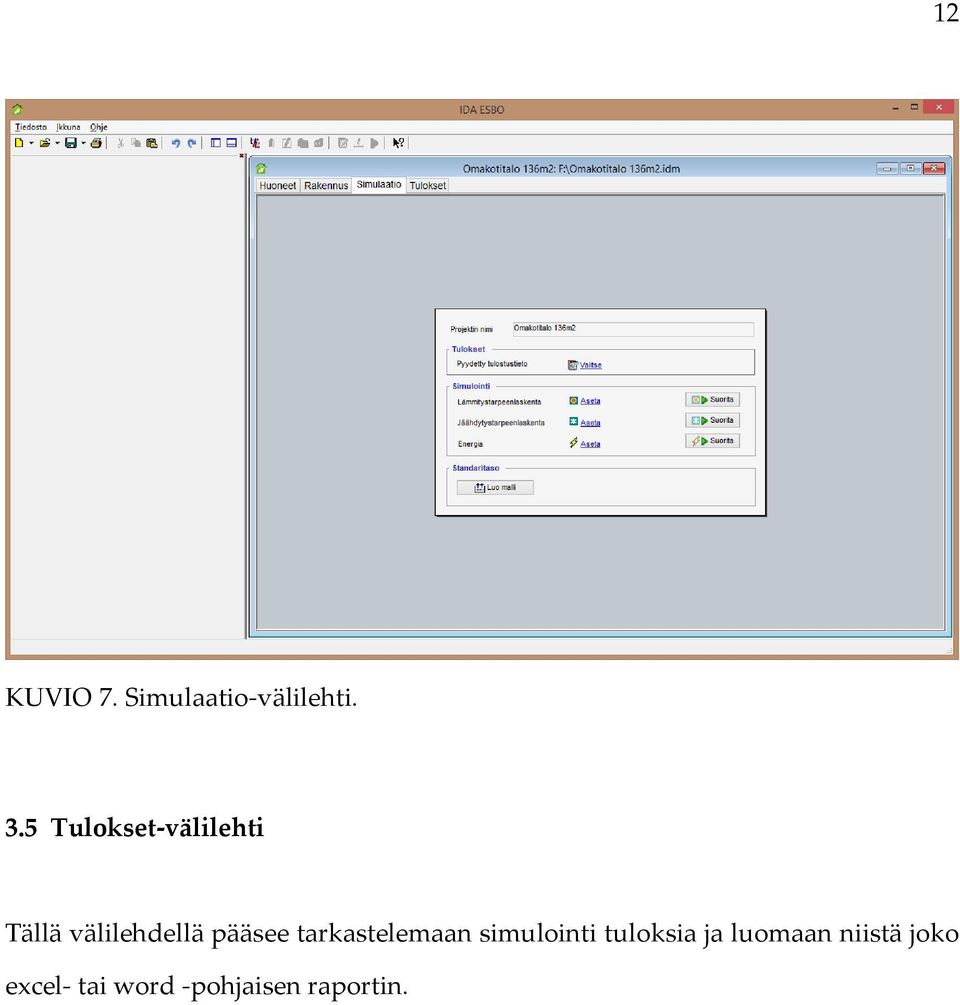Image resolution: width=960 pixels, height=1005 pixels.
Task: Click the Paste clipboard icon
Action: [x=152, y=143]
